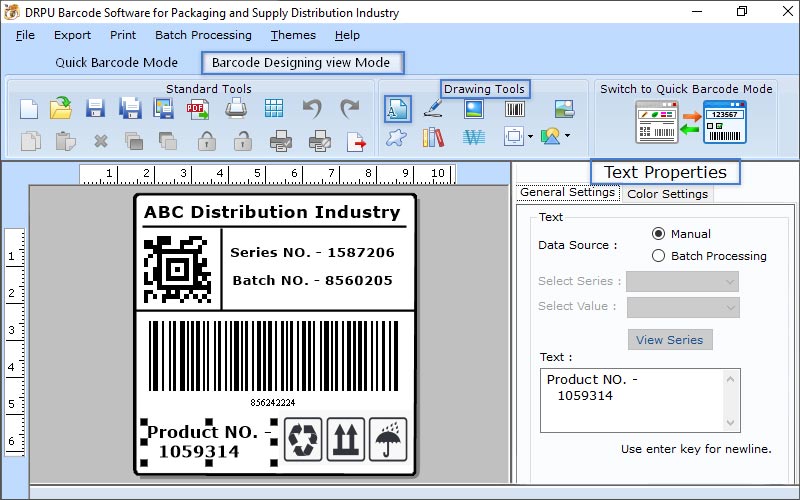Click the text box scroll down arrow

(x=730, y=422)
